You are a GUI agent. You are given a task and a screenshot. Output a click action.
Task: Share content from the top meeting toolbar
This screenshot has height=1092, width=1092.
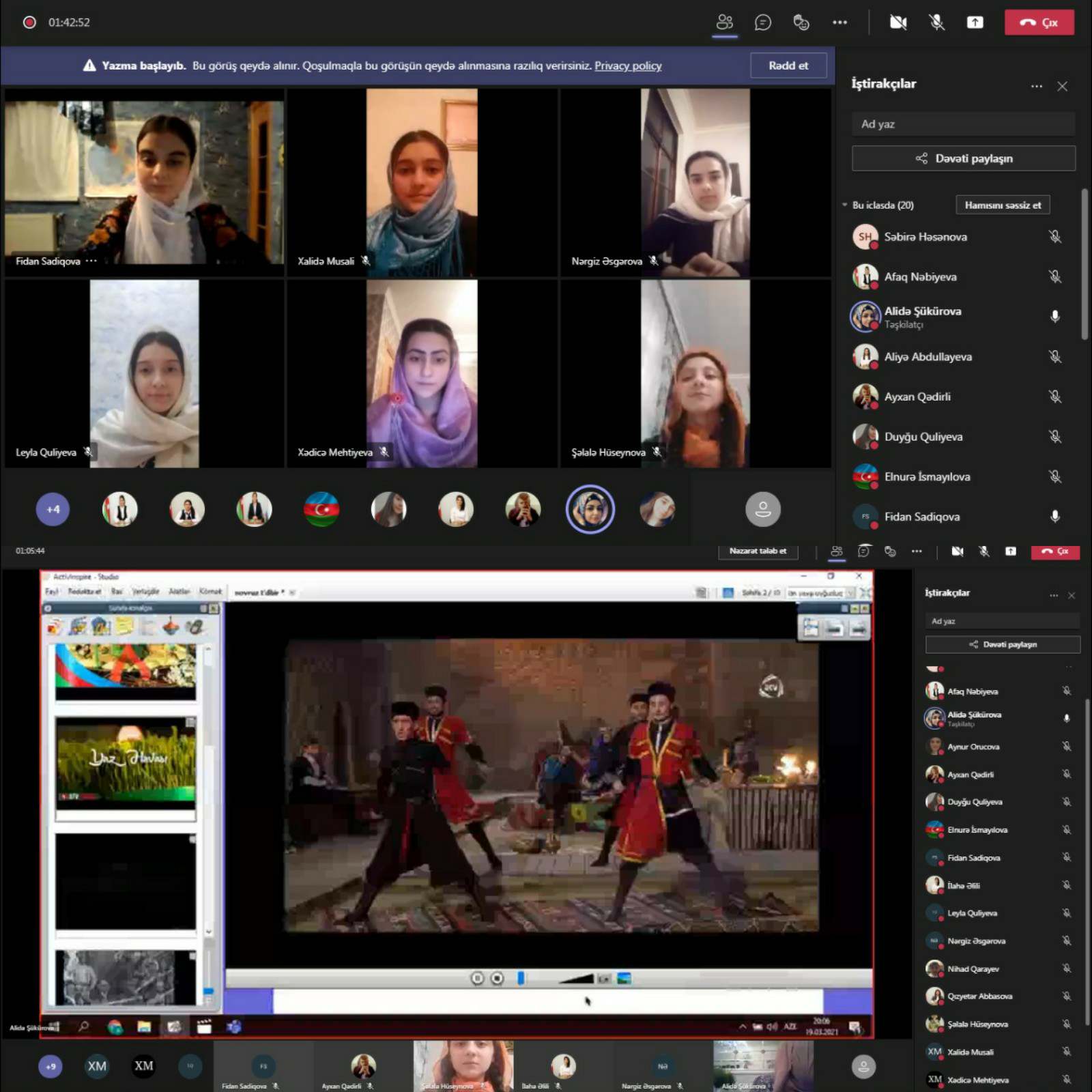coord(975,23)
